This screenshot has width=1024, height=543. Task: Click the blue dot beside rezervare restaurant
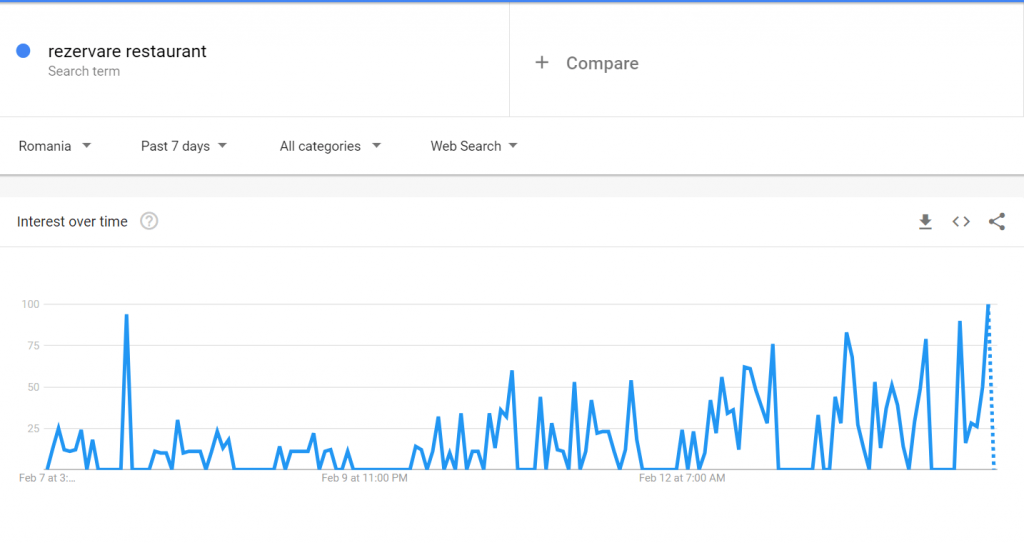[x=24, y=51]
